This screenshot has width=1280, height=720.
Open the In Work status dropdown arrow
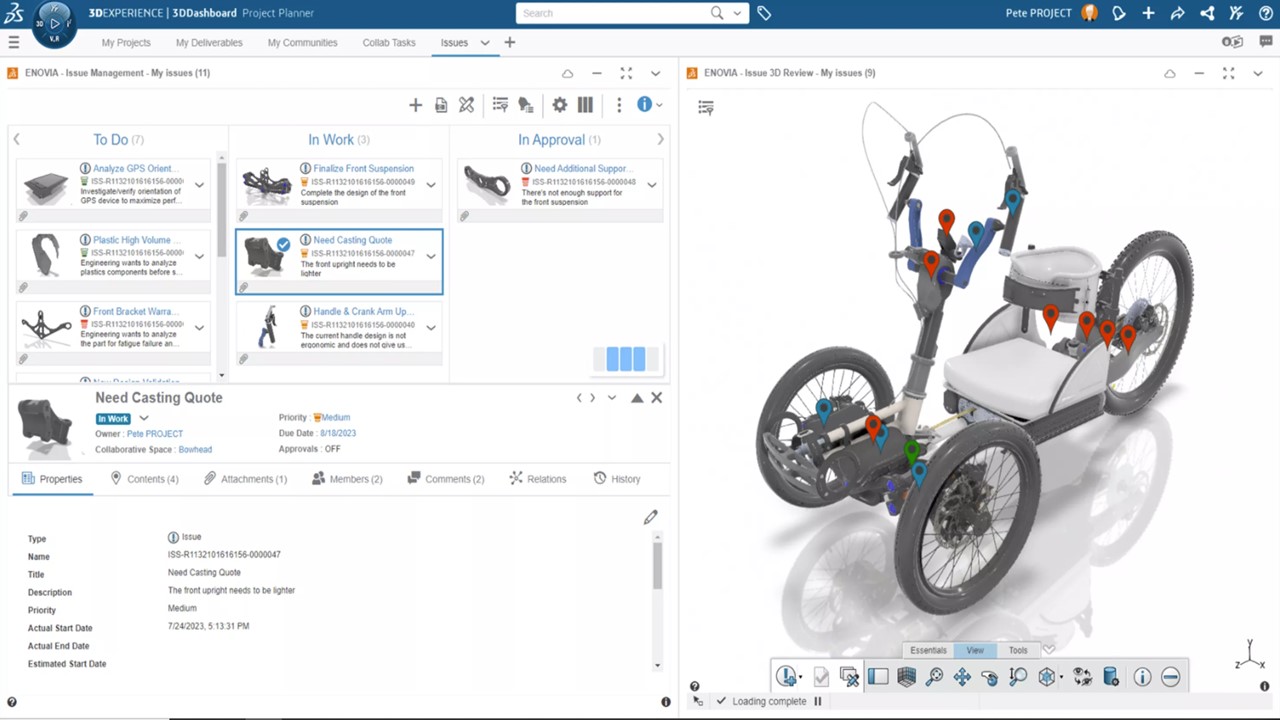[144, 418]
